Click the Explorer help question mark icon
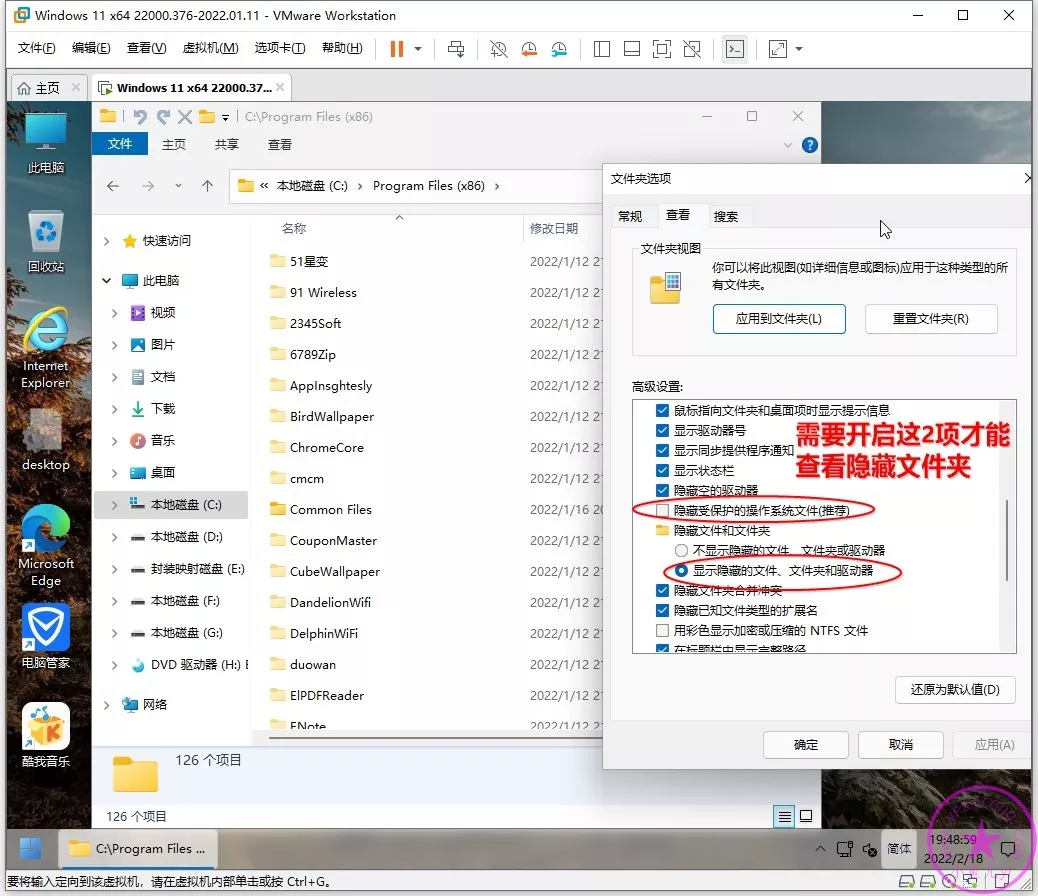 [x=810, y=144]
